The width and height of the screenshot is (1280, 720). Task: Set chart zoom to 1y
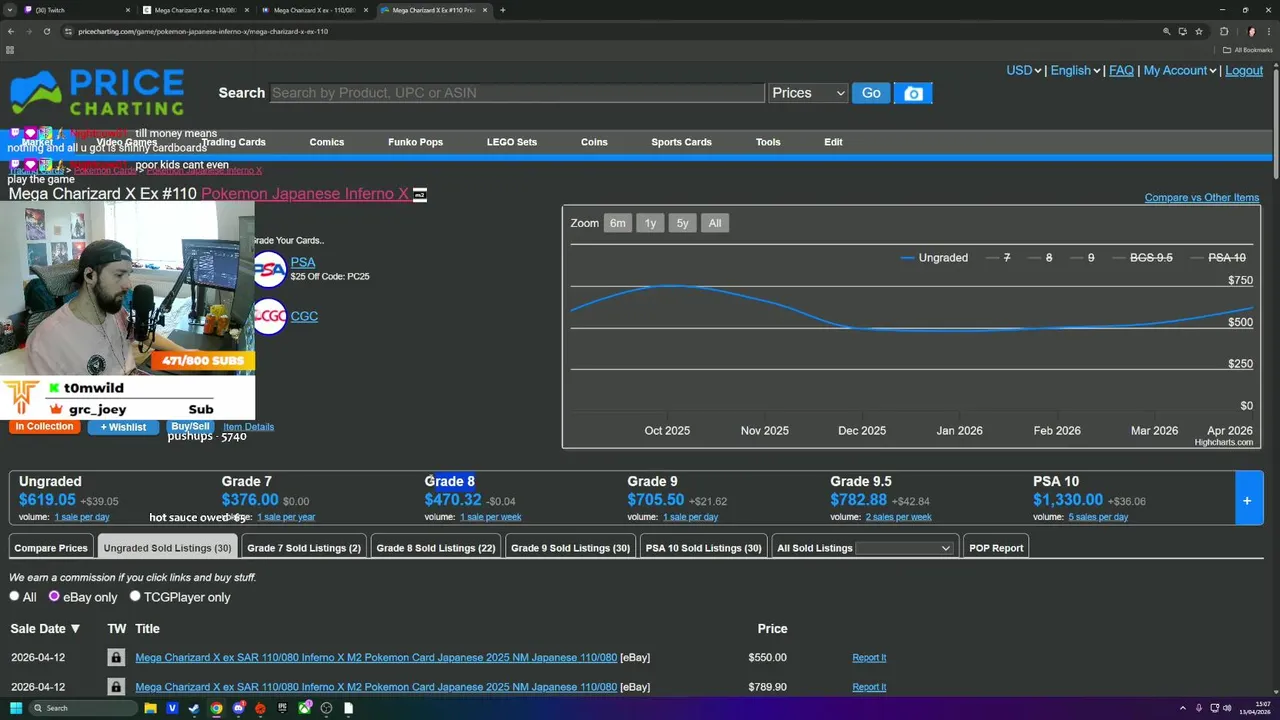(650, 223)
